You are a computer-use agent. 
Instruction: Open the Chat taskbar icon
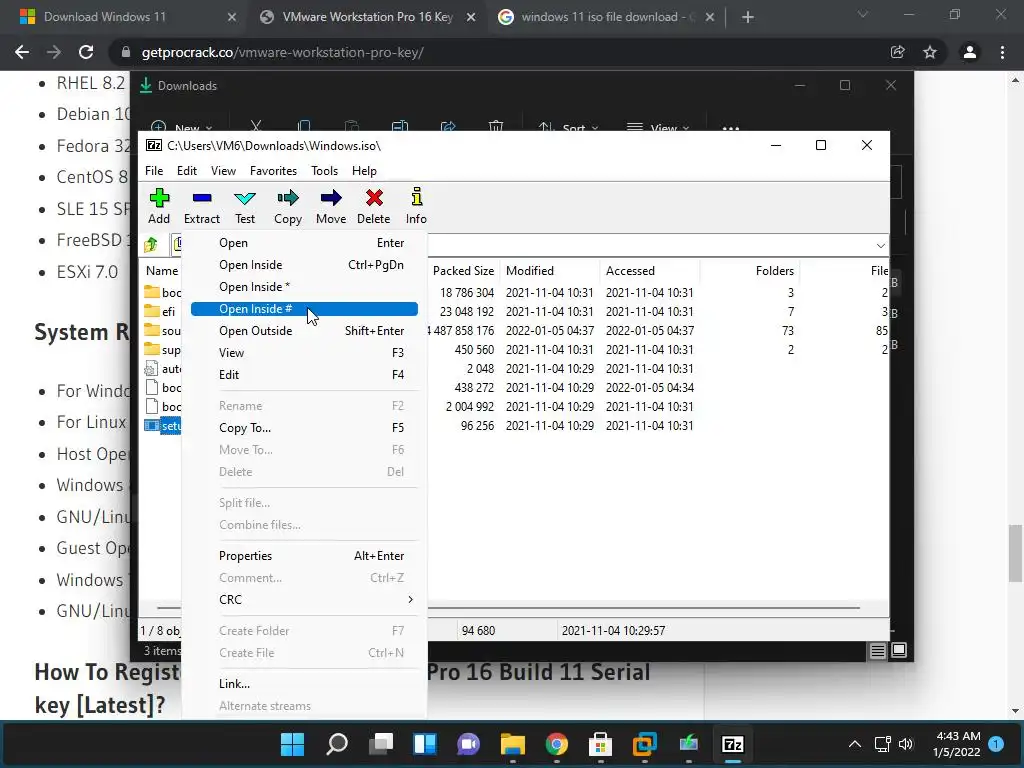pyautogui.click(x=468, y=744)
